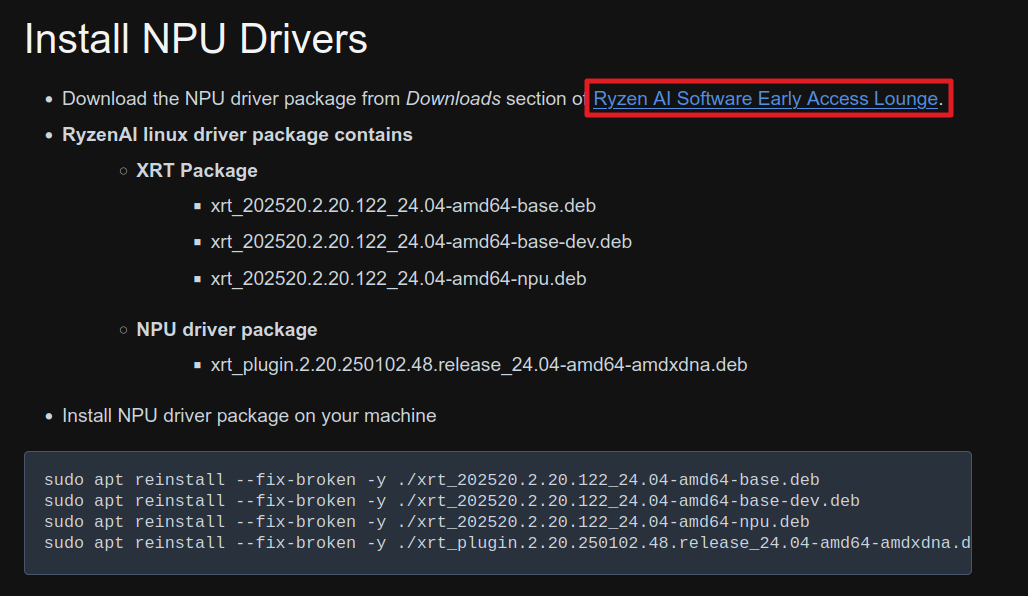
Task: Click the xrt_plugin amdxdna.deb list item
Action: pos(479,365)
